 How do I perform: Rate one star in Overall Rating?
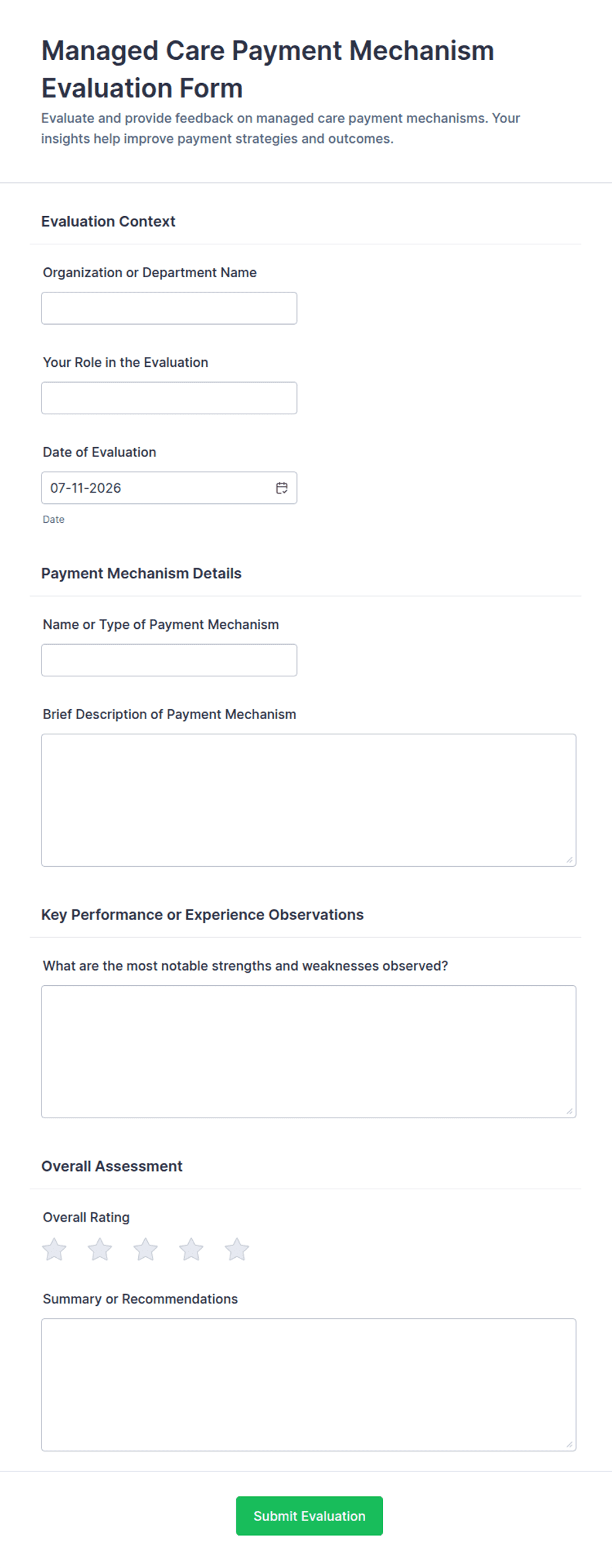[x=55, y=1249]
